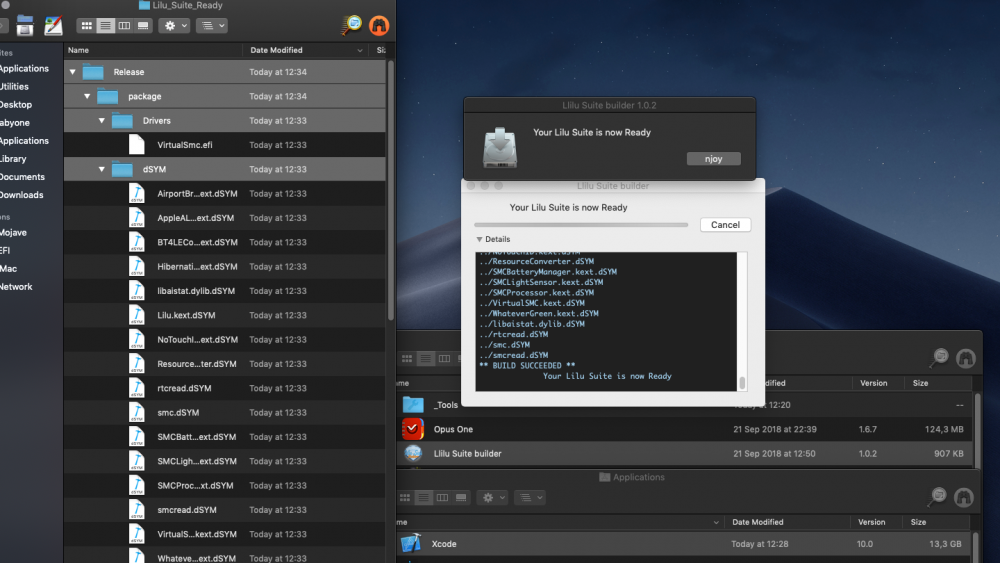The width and height of the screenshot is (1000, 563).
Task: Collapse the Details disclosure triangle
Action: 479,239
